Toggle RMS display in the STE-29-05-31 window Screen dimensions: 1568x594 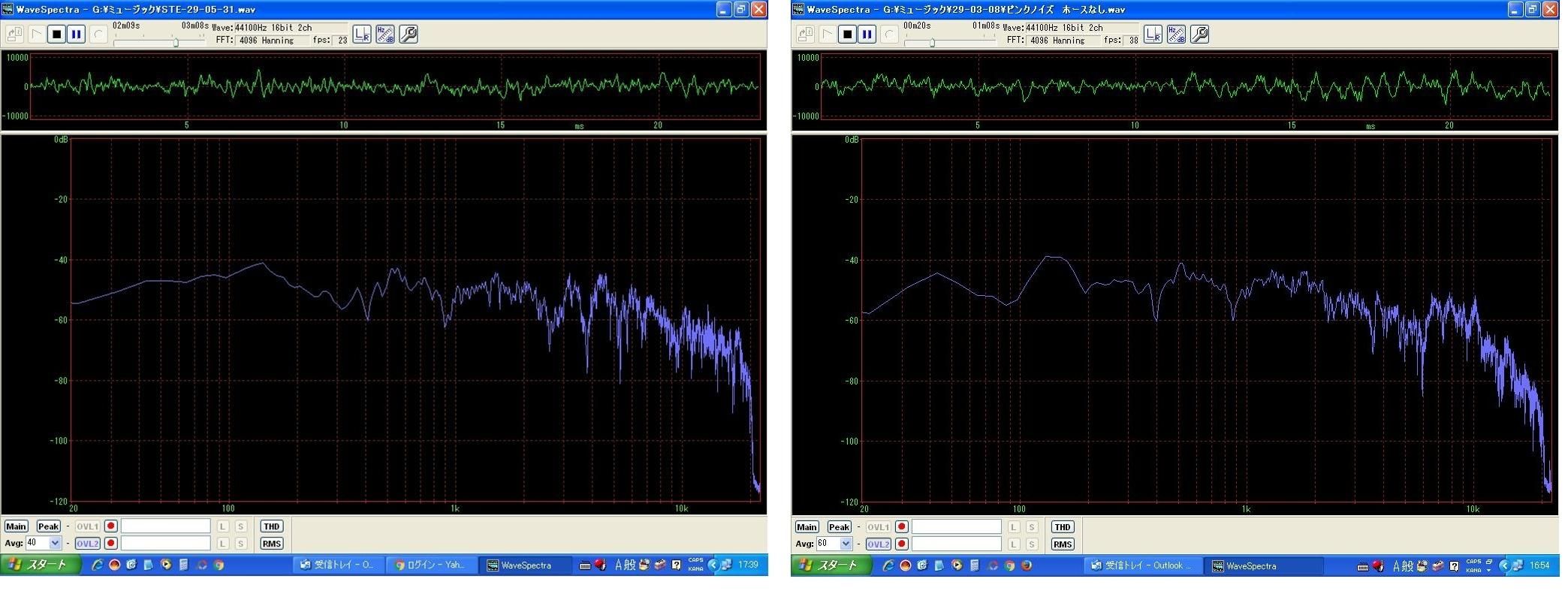point(271,543)
